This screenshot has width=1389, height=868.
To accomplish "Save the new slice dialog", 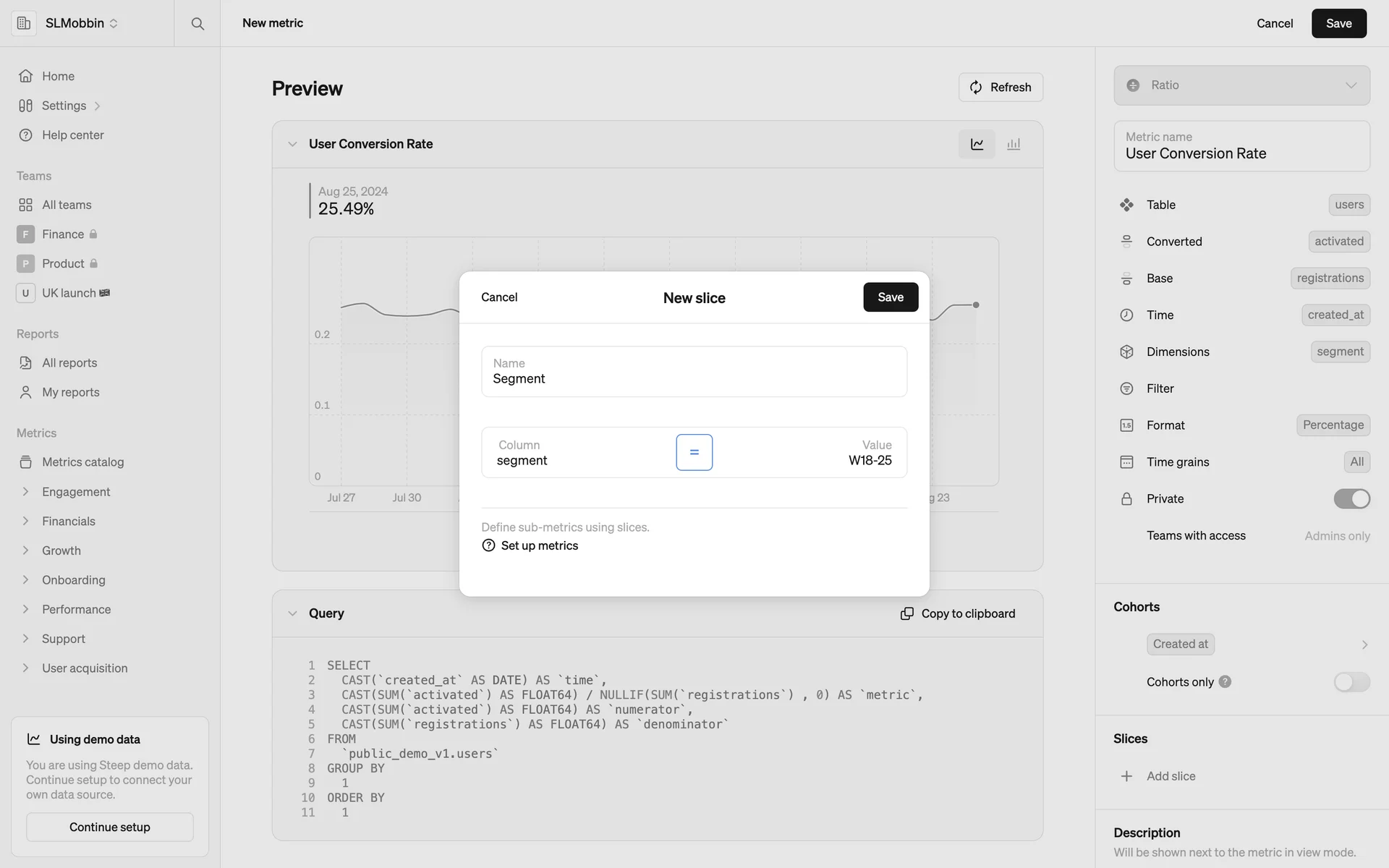I will pyautogui.click(x=890, y=297).
